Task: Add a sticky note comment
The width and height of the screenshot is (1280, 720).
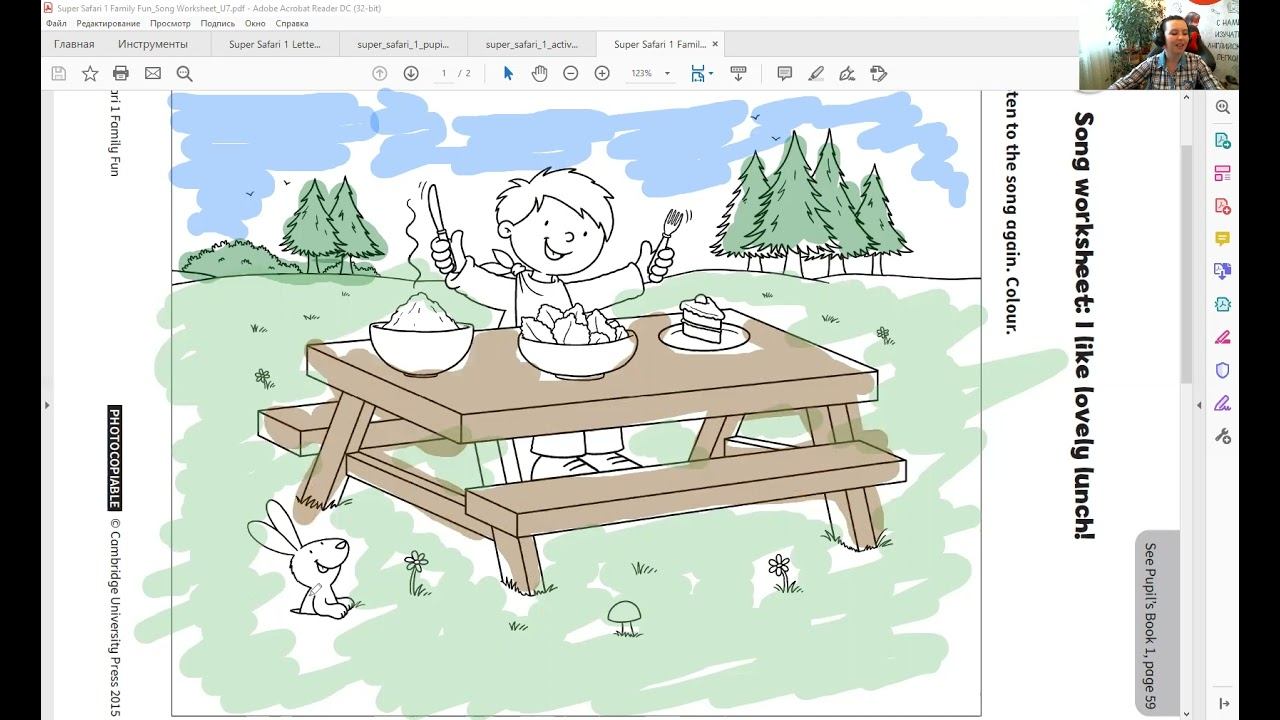Action: [x=785, y=73]
